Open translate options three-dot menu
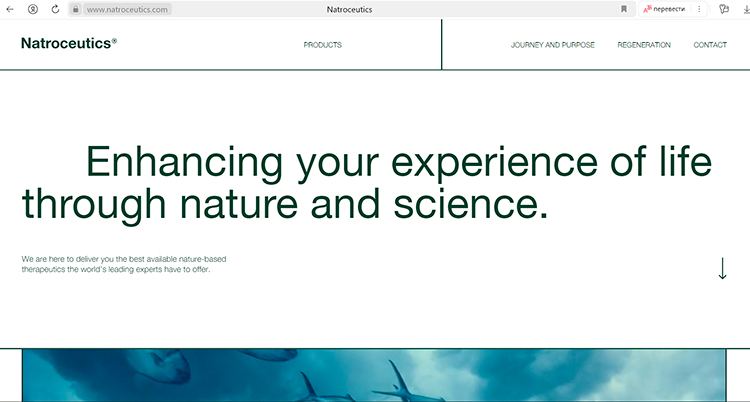Viewport: 750px width, 402px height. coord(699,9)
